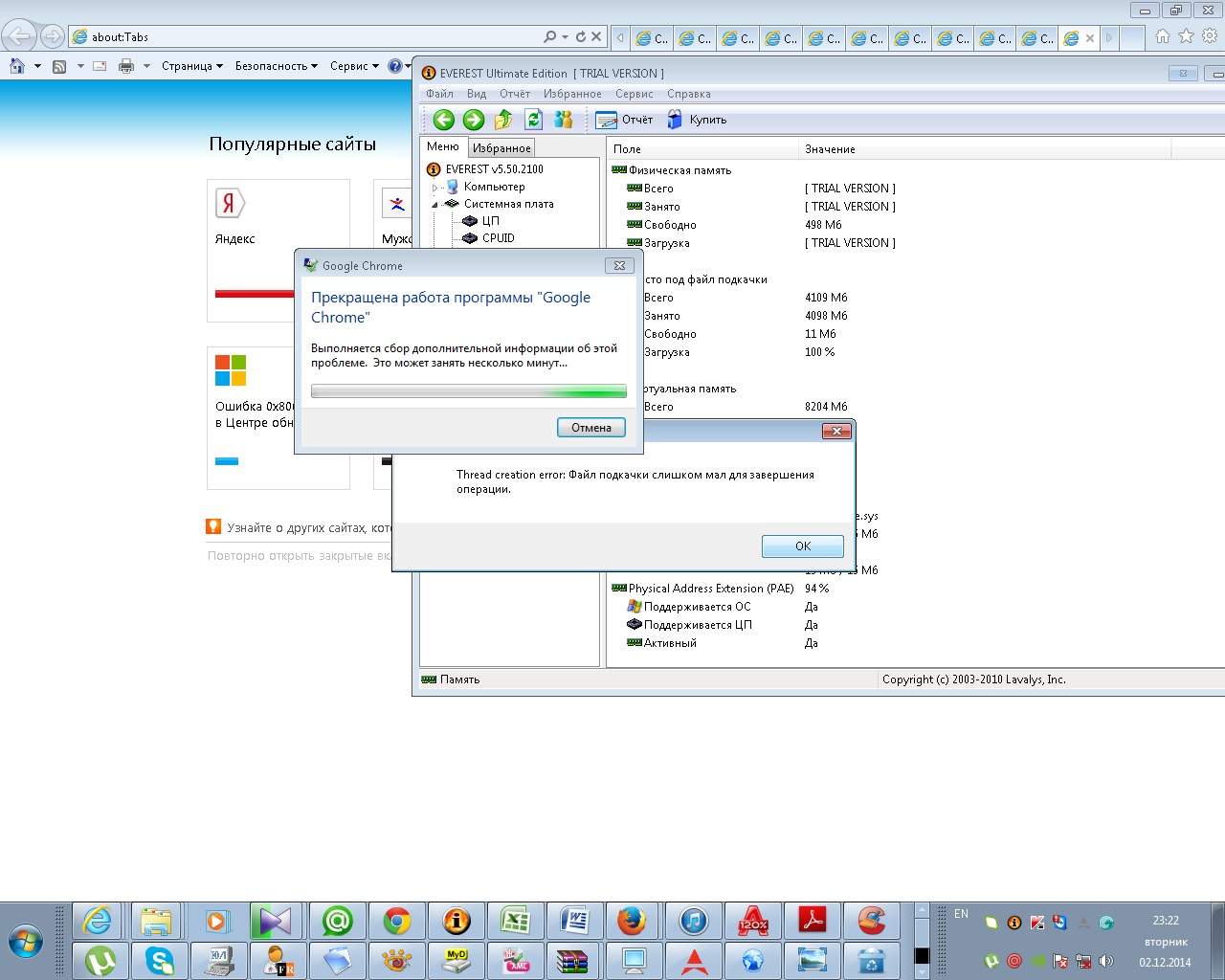Open Google Chrome from the taskbar
Image resolution: width=1225 pixels, height=980 pixels.
click(x=396, y=922)
